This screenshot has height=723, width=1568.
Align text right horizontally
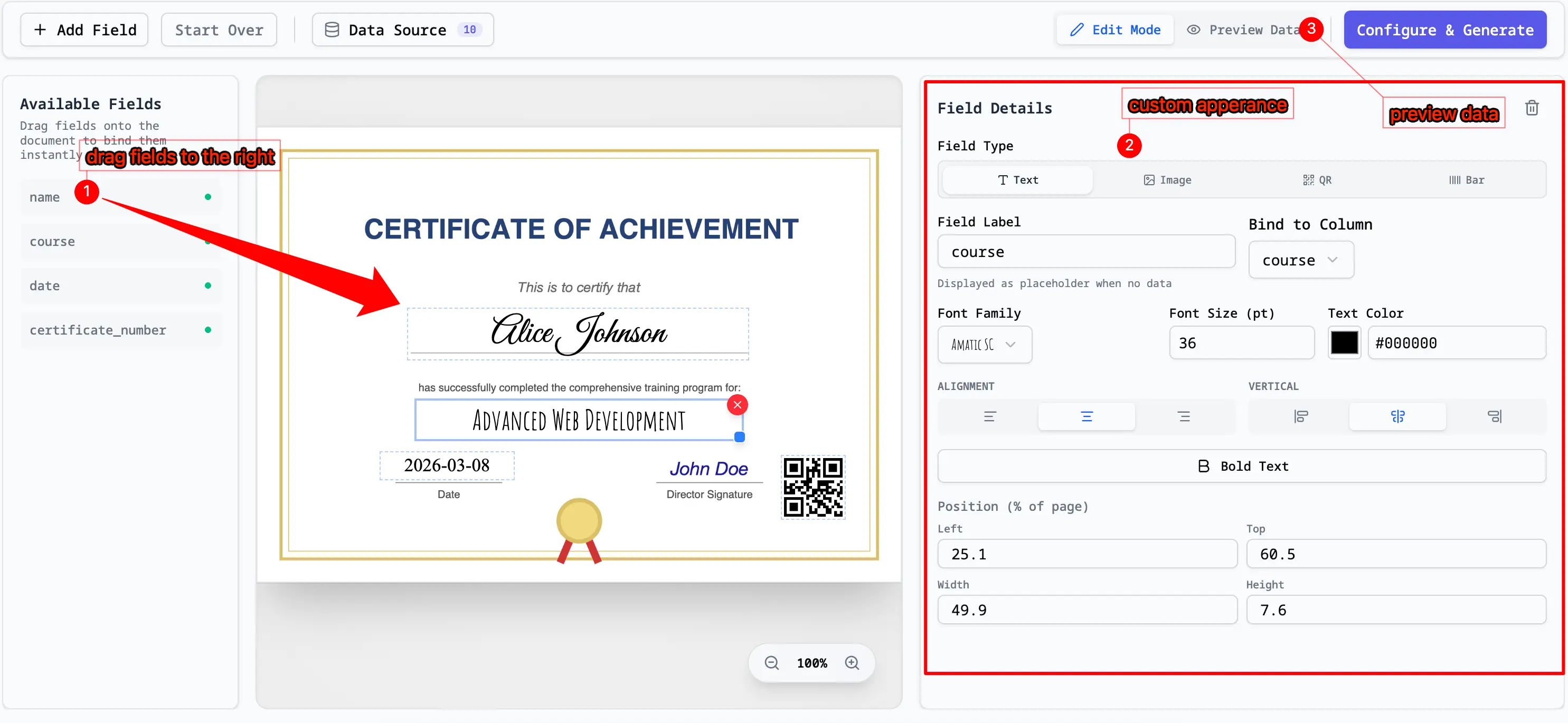1183,416
